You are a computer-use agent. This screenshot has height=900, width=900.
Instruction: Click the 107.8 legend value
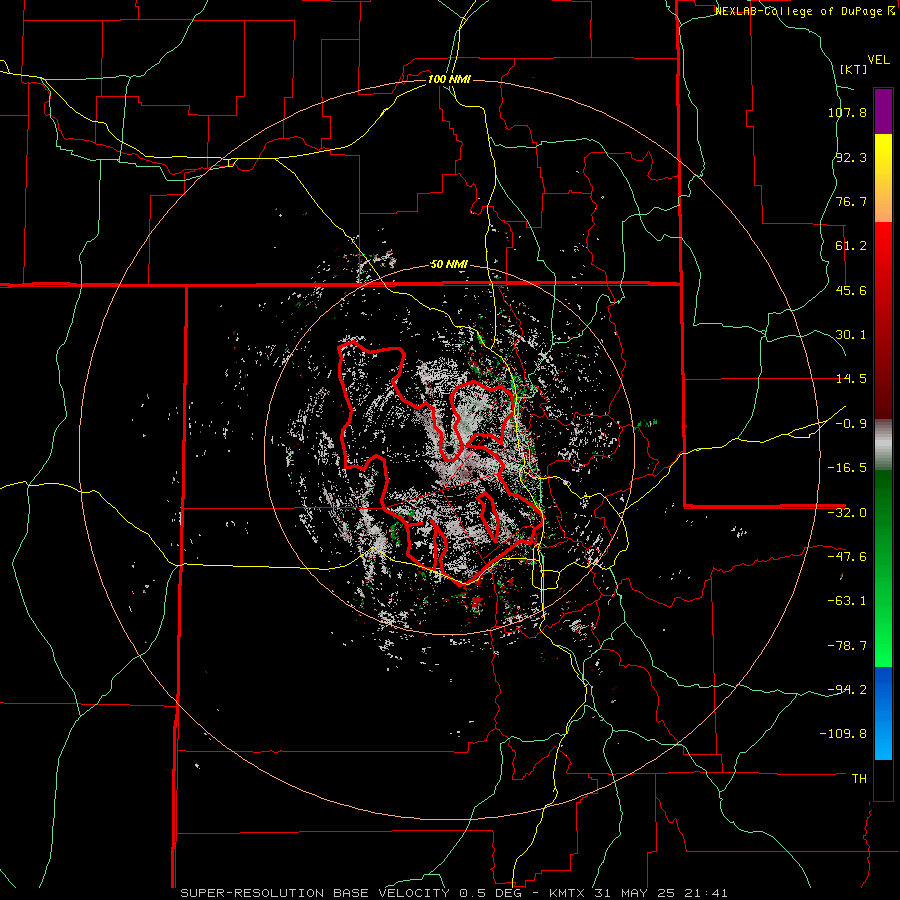tap(847, 112)
